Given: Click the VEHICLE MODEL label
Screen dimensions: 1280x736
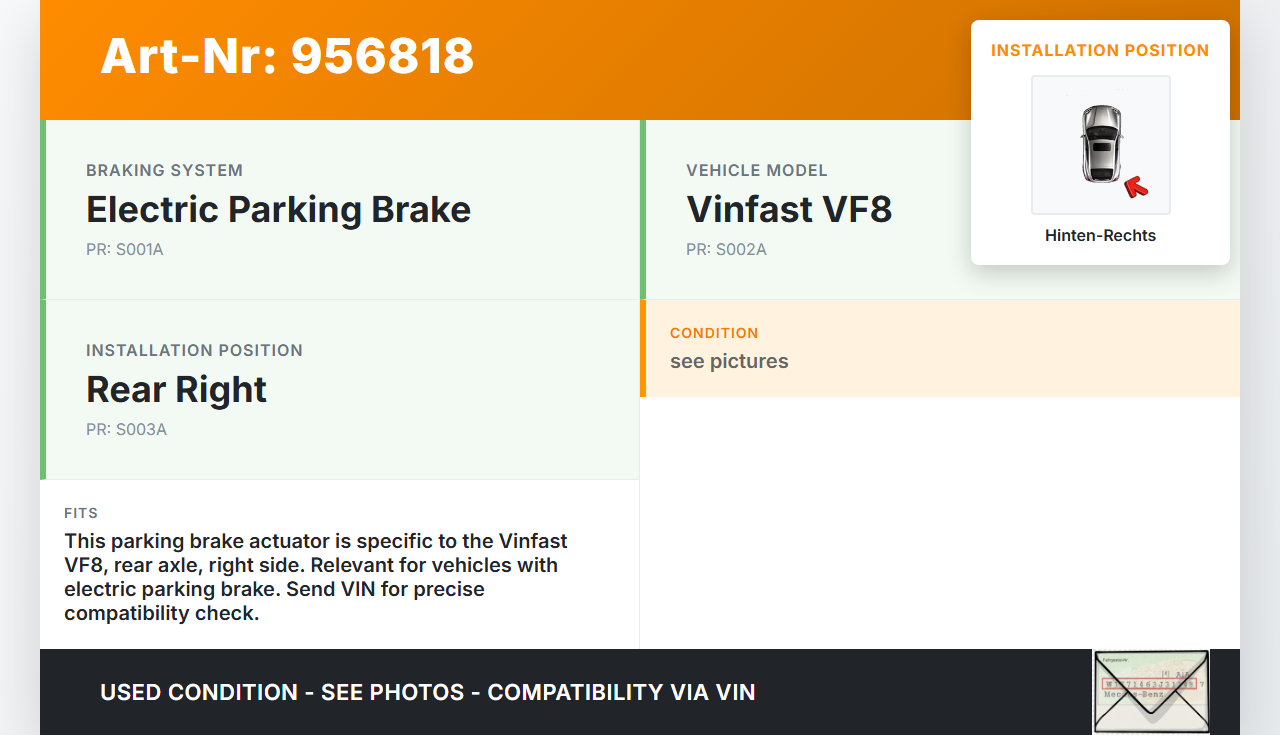Looking at the screenshot, I should pos(757,170).
